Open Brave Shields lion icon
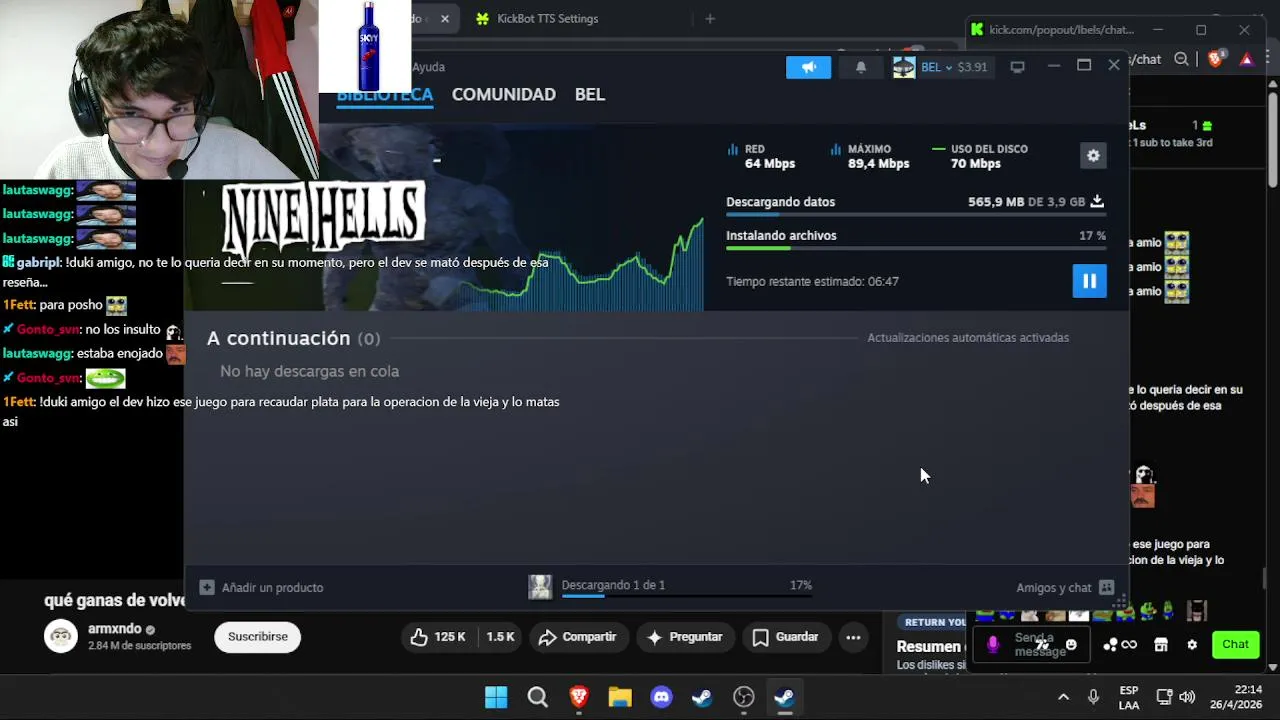 tap(1215, 59)
